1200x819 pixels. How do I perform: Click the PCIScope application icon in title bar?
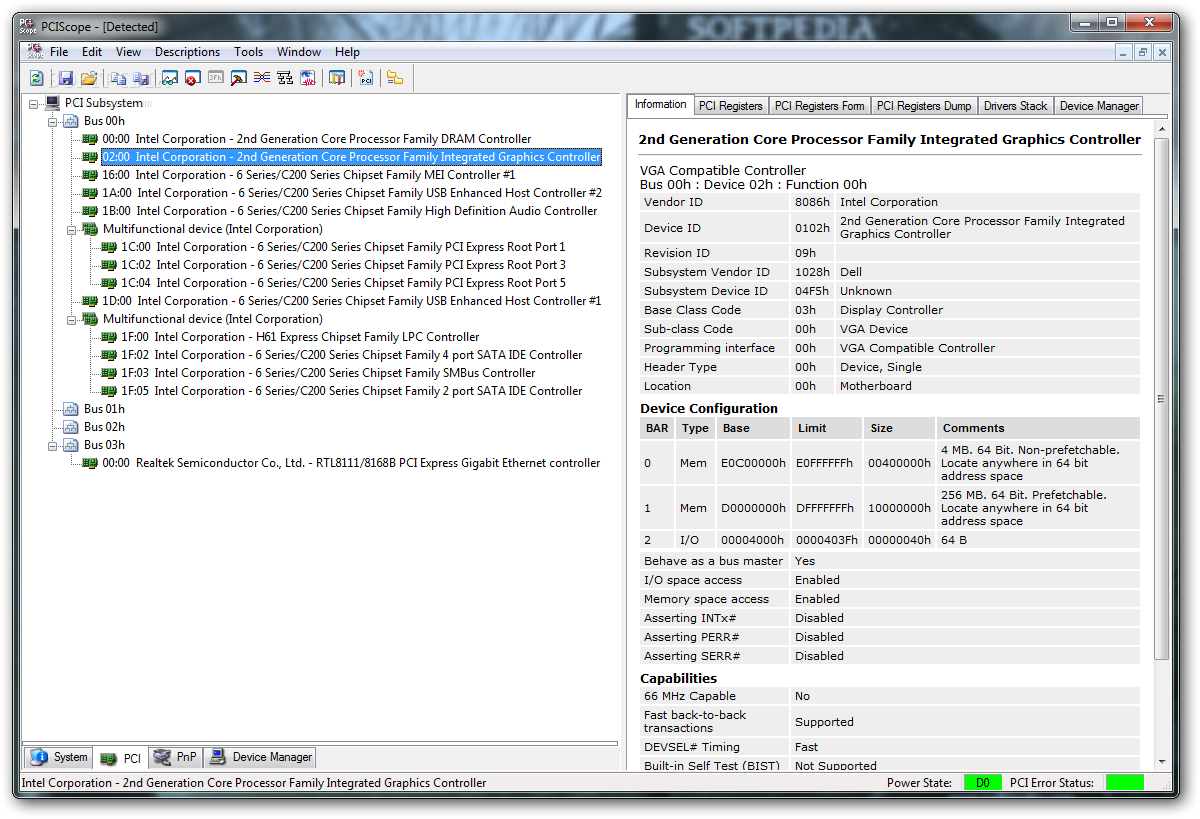coord(29,26)
